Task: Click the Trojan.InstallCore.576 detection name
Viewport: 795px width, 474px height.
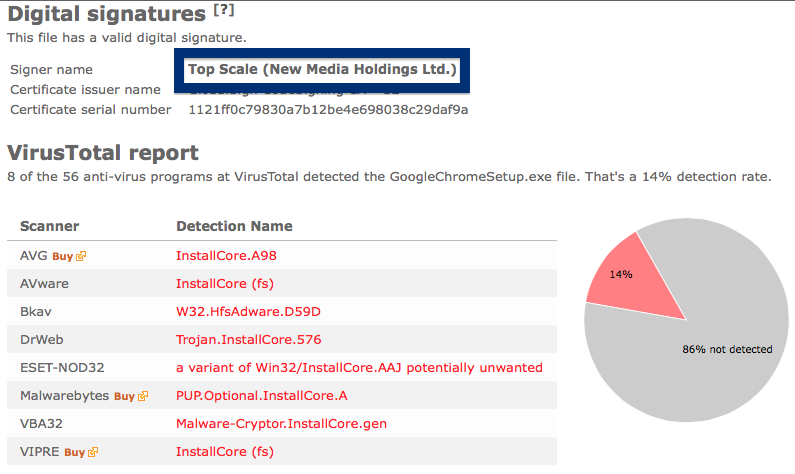Action: point(248,340)
